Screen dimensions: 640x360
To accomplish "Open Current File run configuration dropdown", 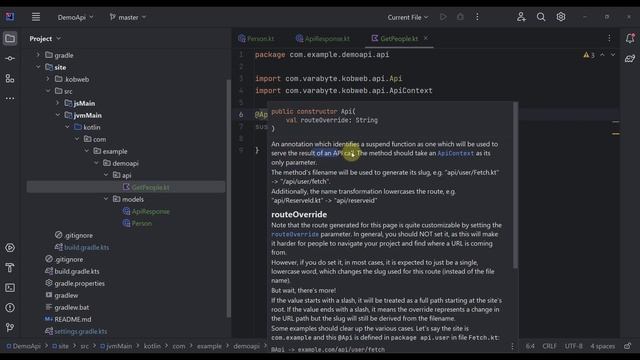I will point(408,17).
